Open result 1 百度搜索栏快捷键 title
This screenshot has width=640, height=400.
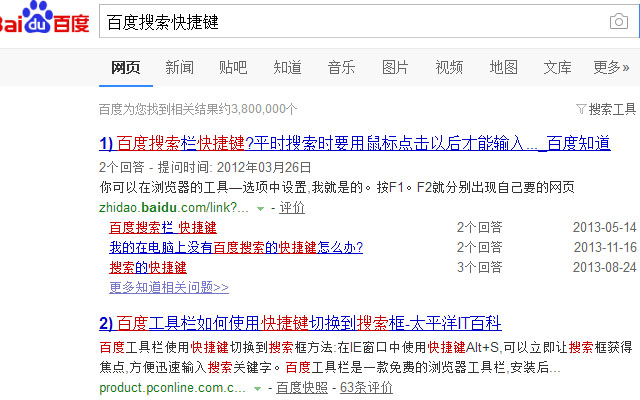(x=355, y=143)
